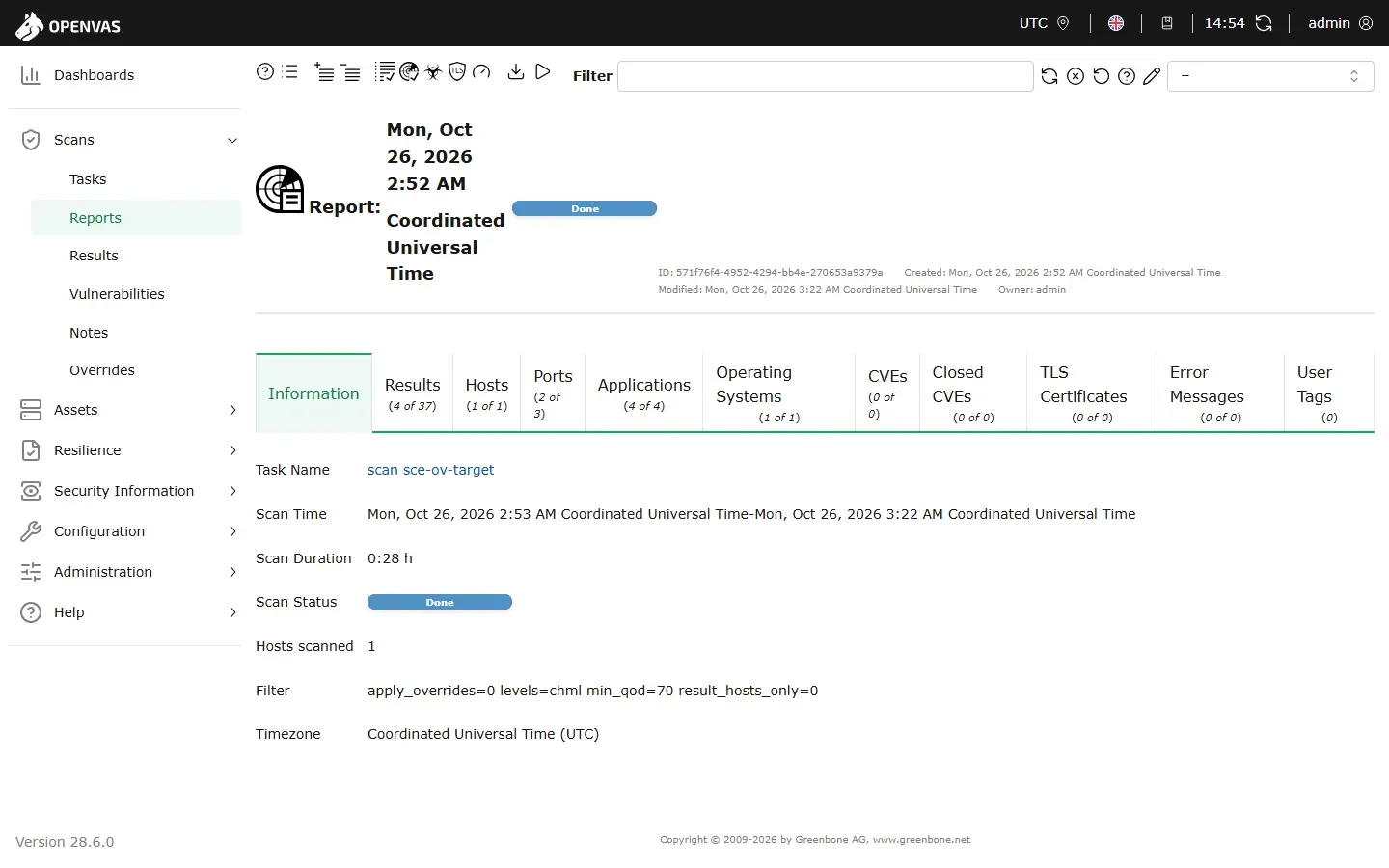Open the Applications tab
This screenshot has height=868, width=1389.
(x=644, y=393)
